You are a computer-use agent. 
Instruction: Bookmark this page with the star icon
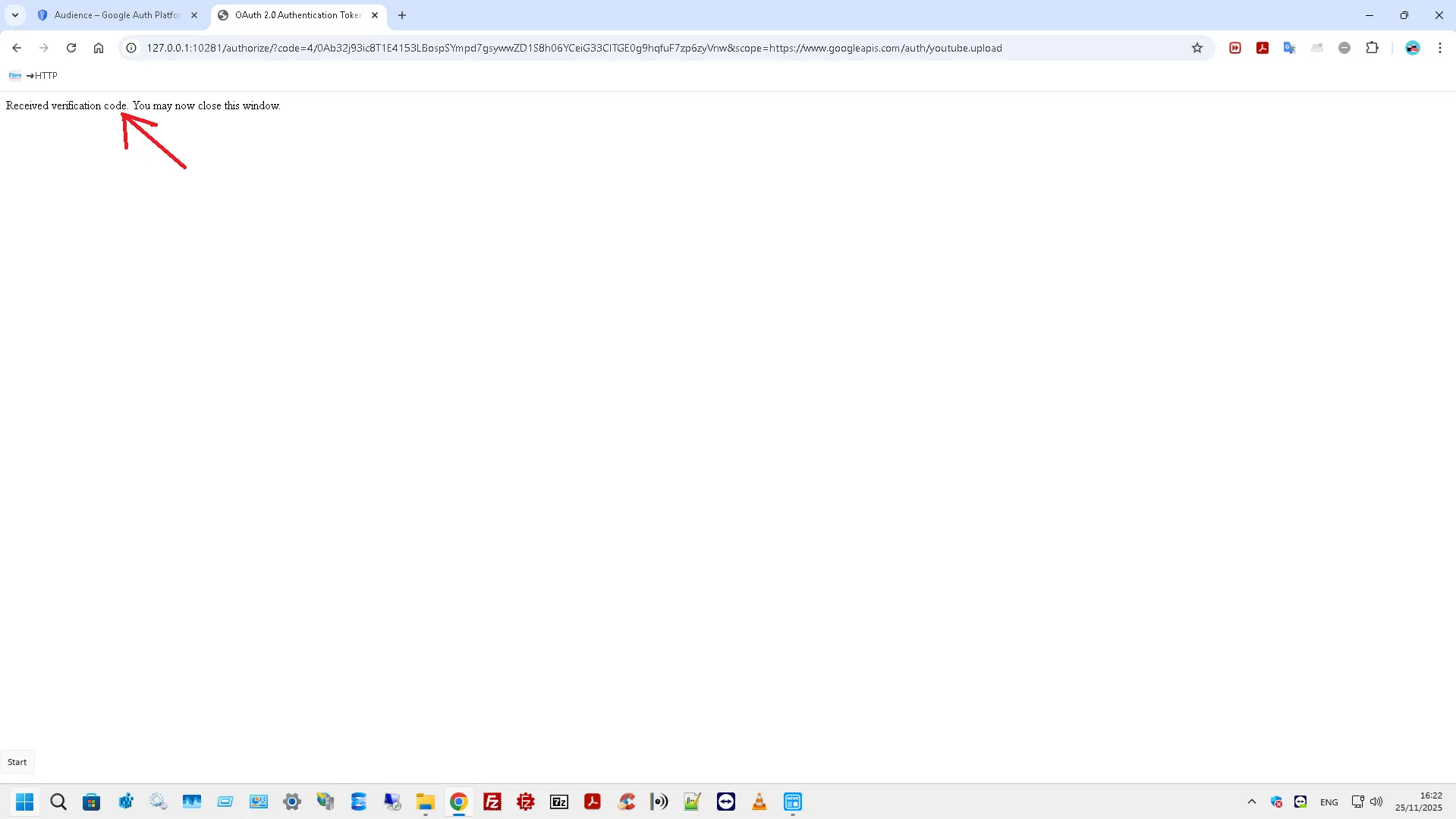1197,48
